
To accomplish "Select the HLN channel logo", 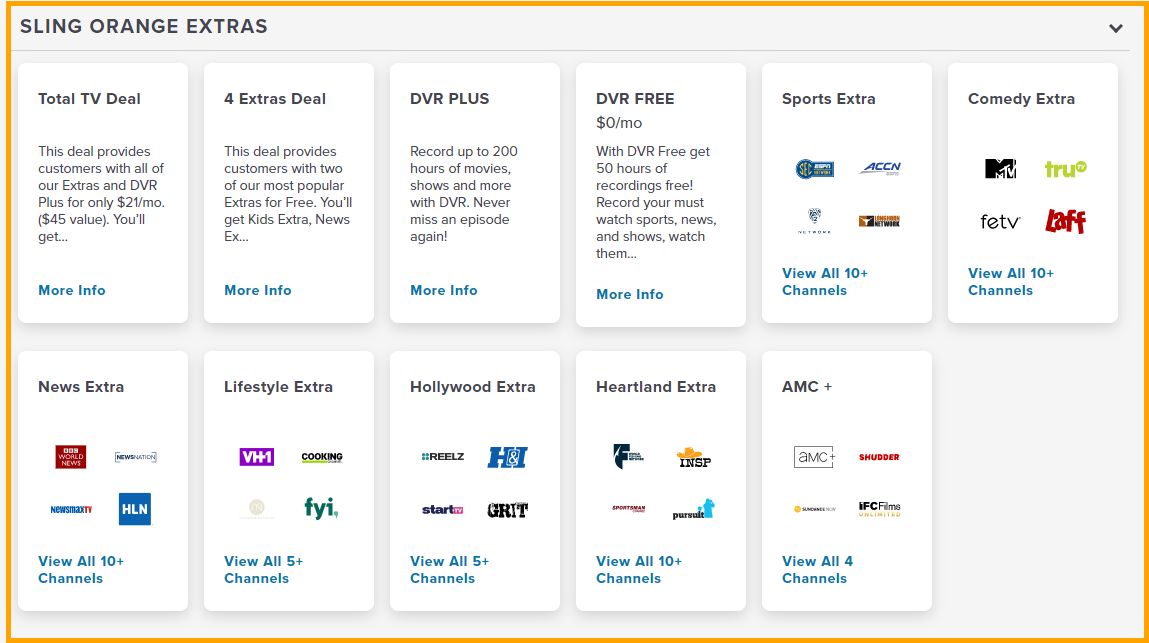I will point(135,509).
